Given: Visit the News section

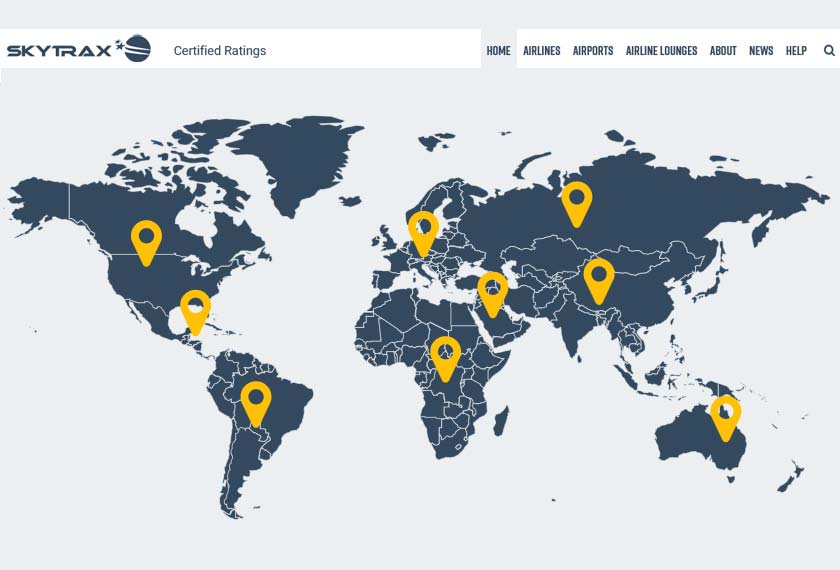Looking at the screenshot, I should pos(761,50).
